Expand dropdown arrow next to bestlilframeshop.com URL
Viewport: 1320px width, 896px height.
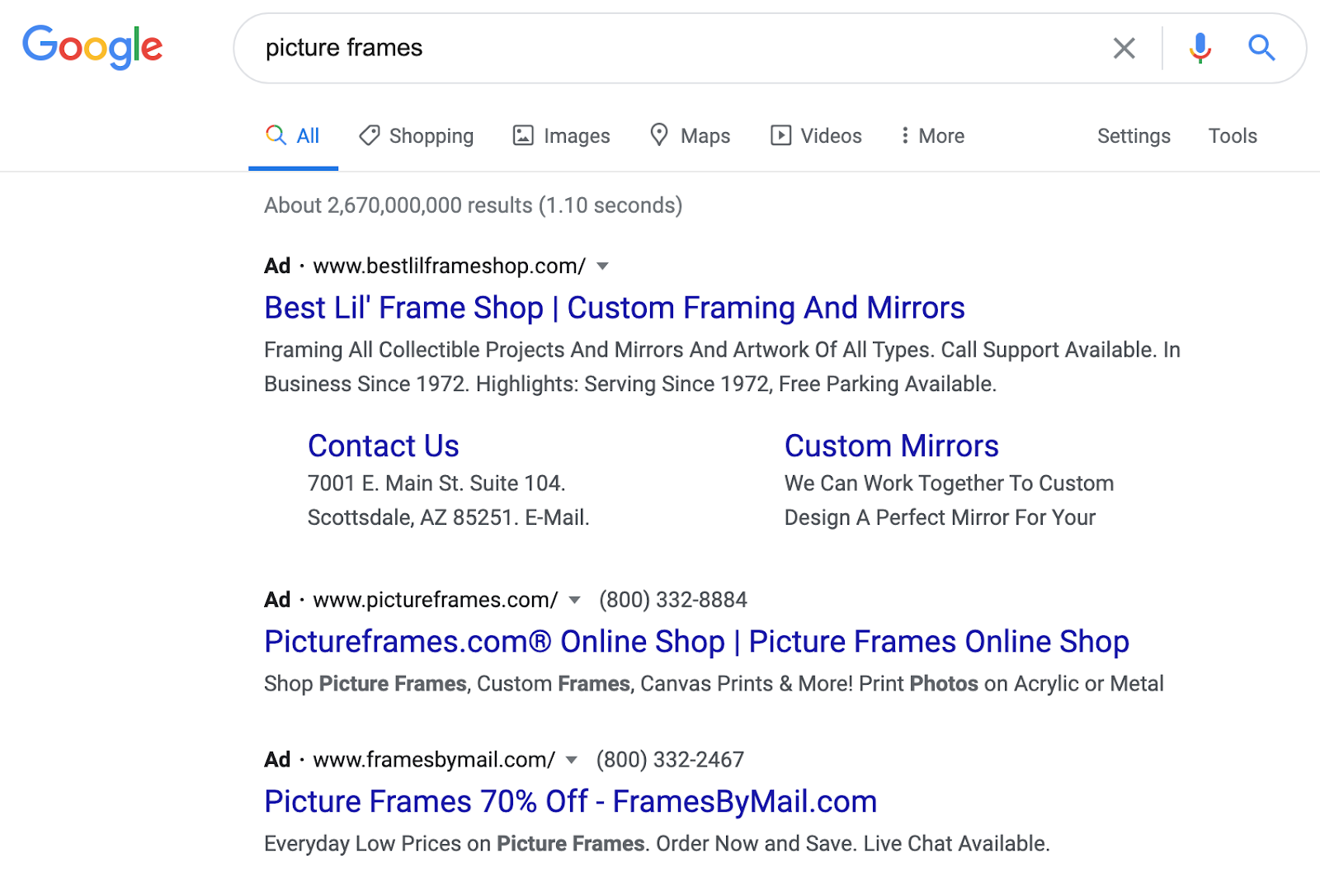coord(602,266)
